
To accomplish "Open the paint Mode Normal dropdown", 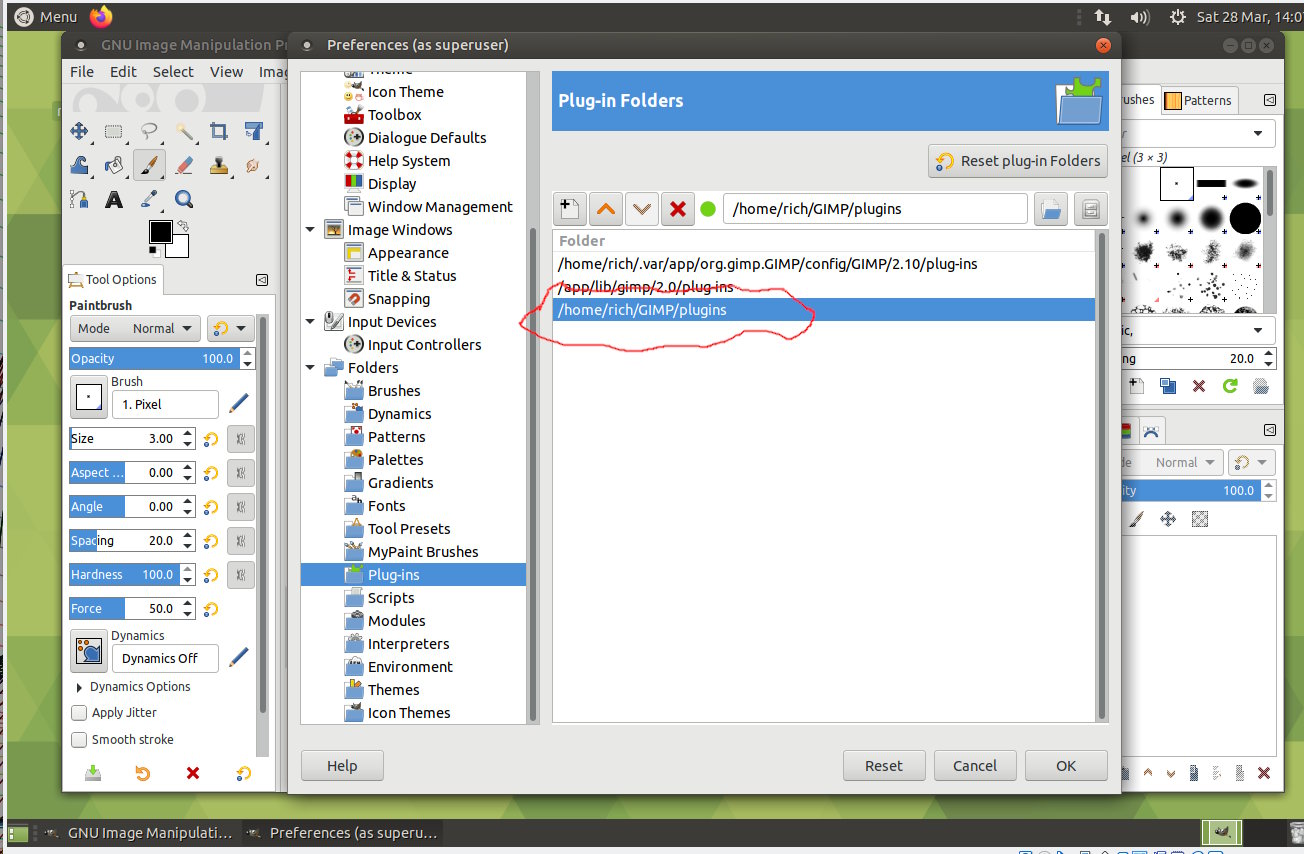I will tap(135, 328).
